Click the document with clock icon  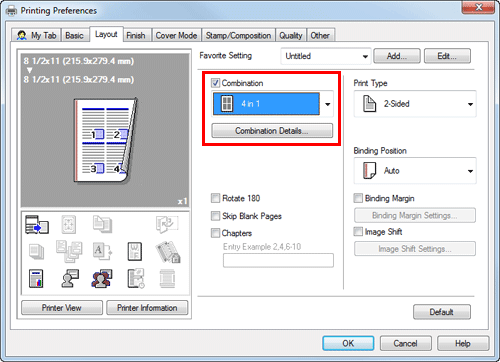point(135,278)
